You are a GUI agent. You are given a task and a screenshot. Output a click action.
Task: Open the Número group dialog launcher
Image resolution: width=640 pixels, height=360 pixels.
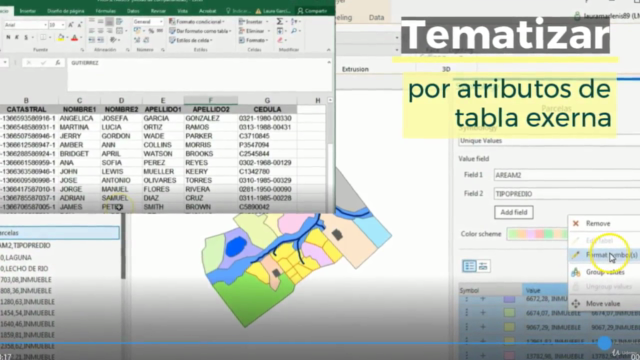tap(163, 50)
